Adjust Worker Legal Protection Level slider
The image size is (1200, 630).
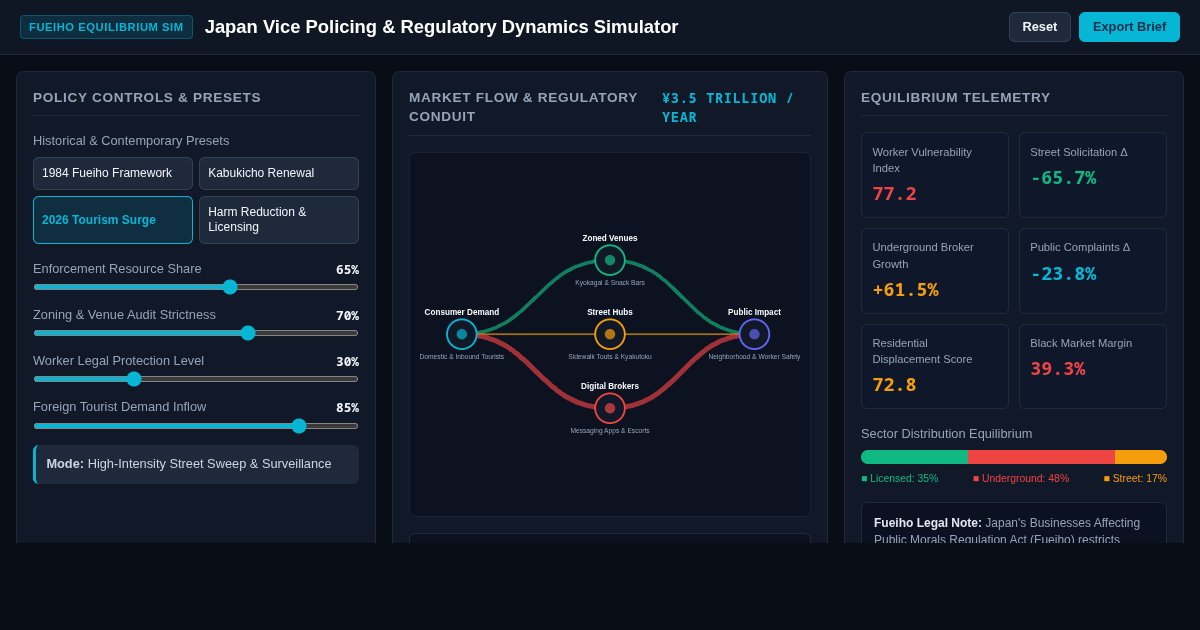[196, 379]
